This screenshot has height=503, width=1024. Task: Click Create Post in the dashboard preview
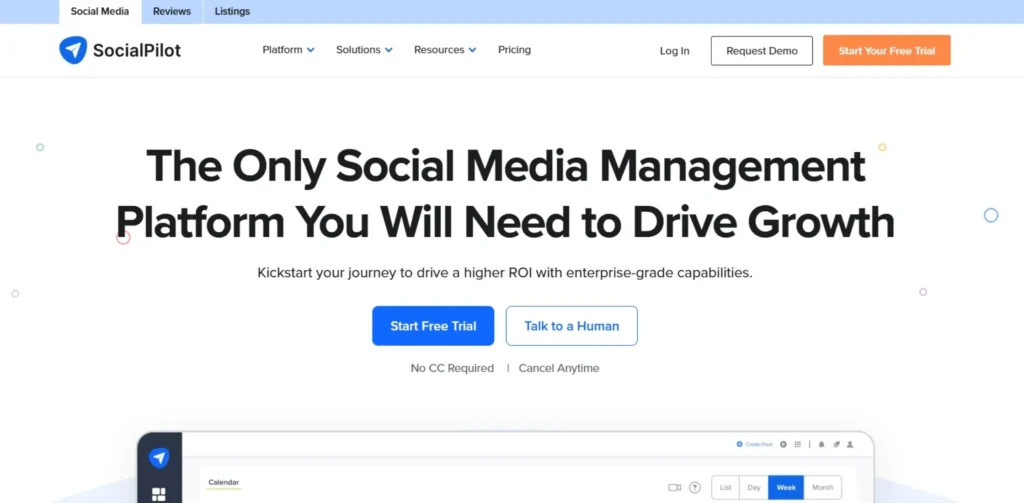(754, 444)
